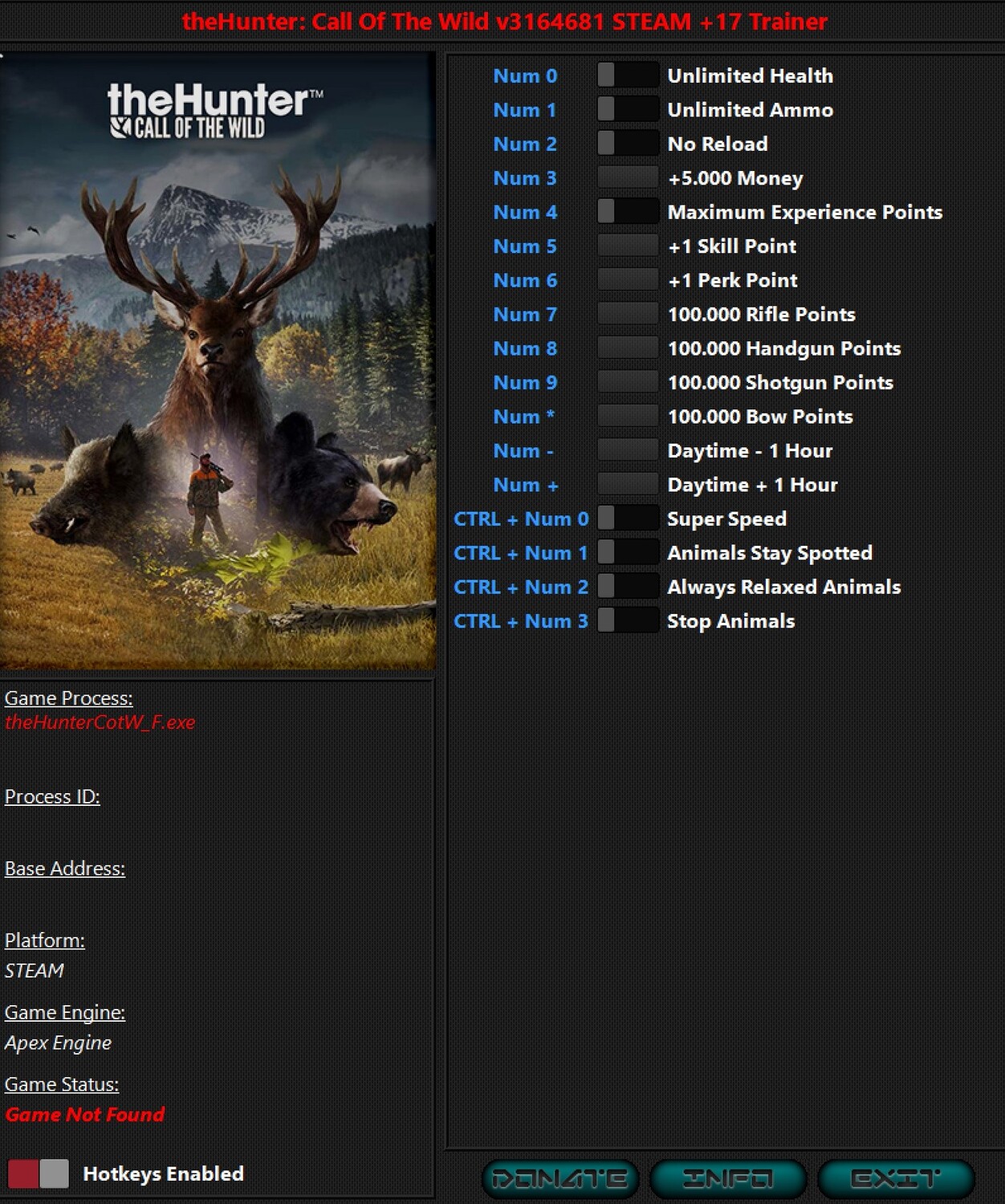
Task: Toggle Daytime + 1 Hour on
Action: [x=627, y=485]
